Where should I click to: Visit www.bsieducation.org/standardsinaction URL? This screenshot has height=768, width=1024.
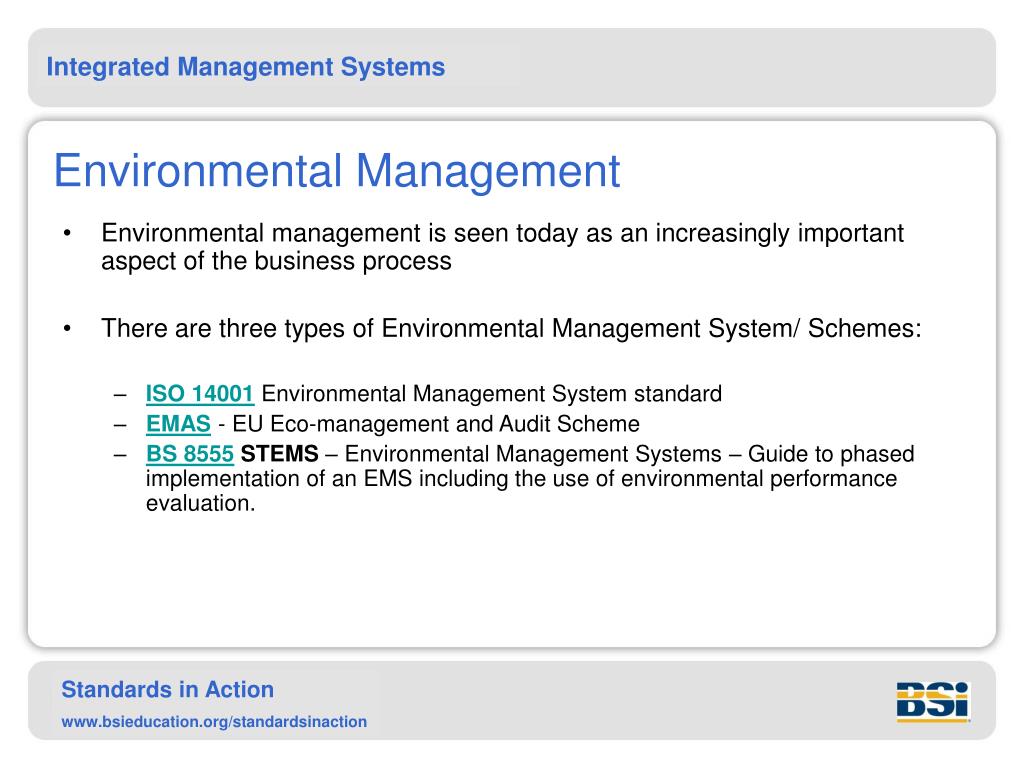214,722
